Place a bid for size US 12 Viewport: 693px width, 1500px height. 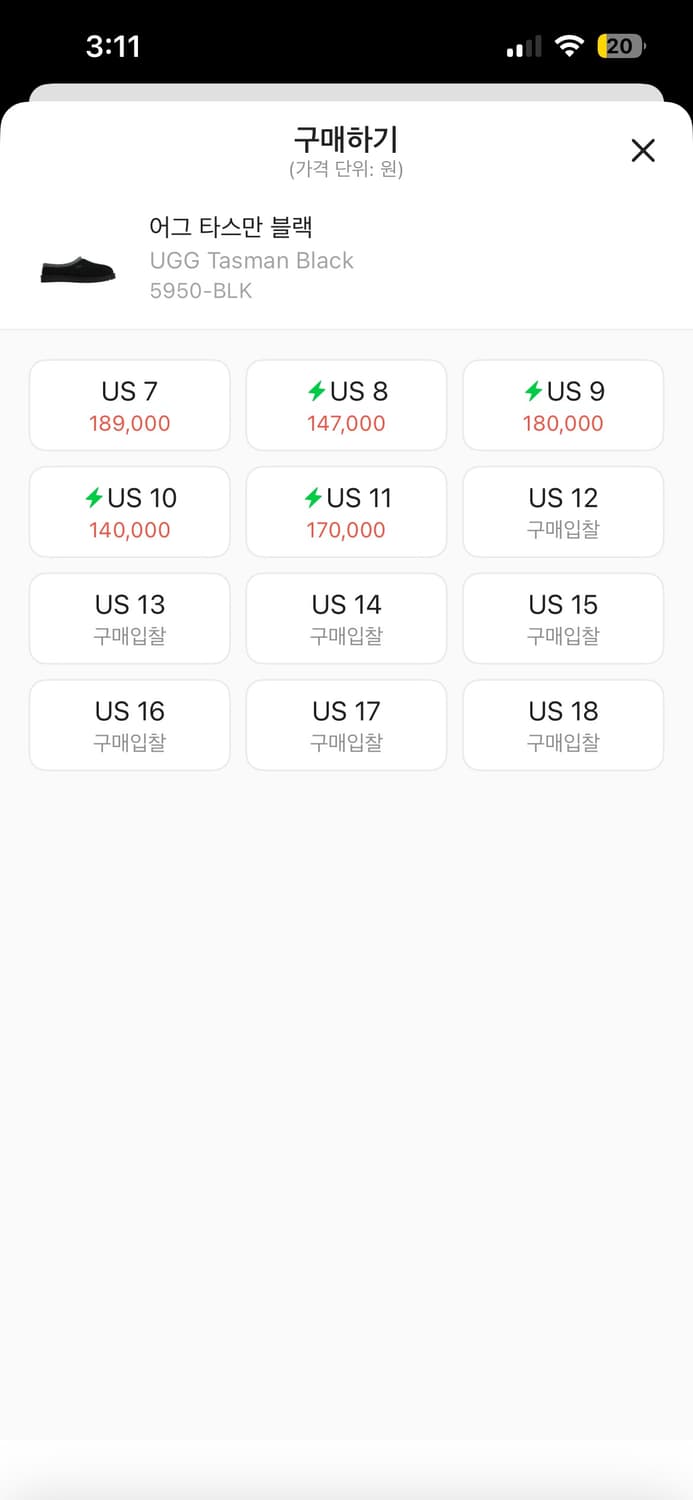pyautogui.click(x=563, y=512)
